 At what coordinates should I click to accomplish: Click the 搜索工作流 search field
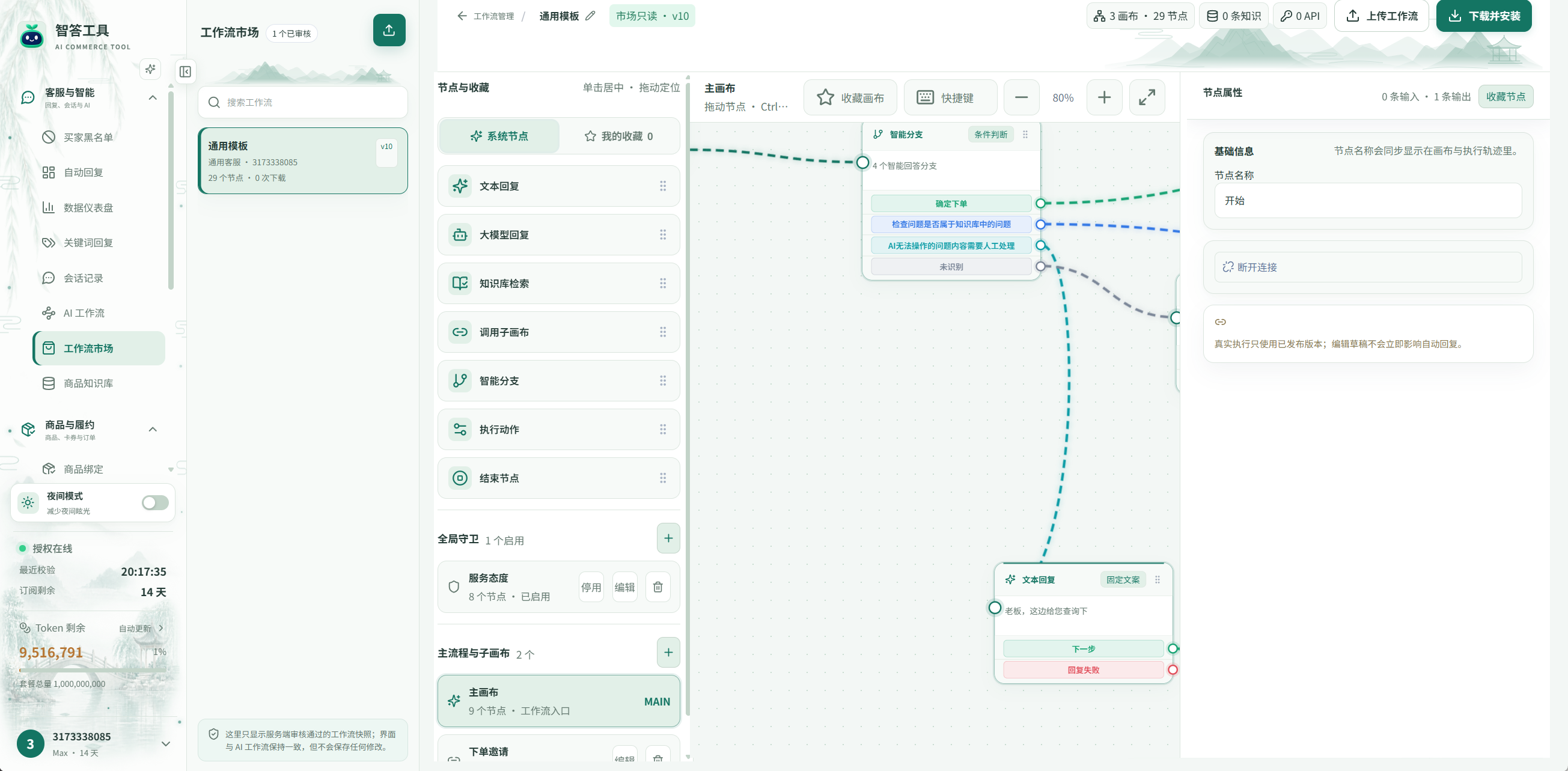(303, 102)
